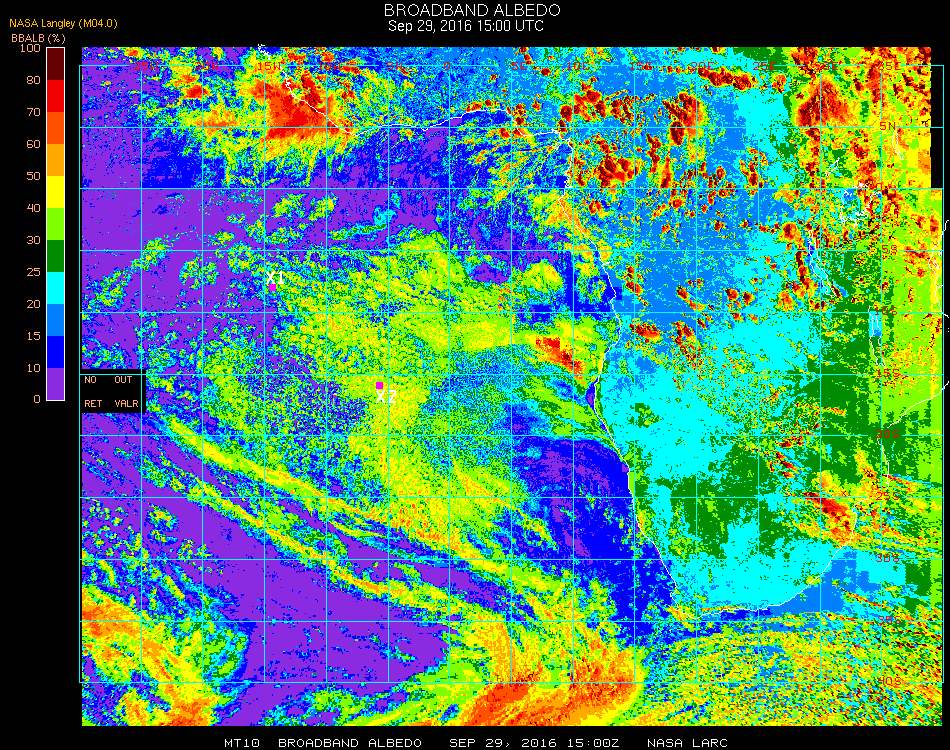The image size is (950, 750).
Task: Click the 5W longitude label
Action: [396, 67]
